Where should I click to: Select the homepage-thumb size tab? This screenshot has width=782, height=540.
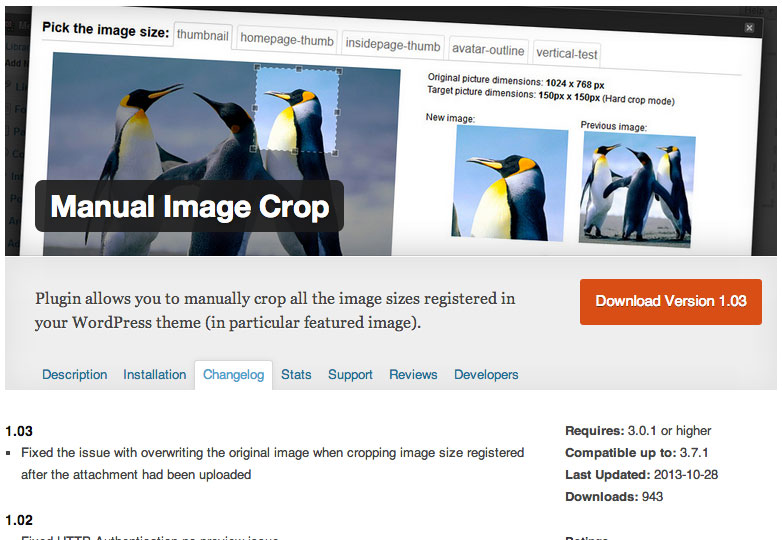coord(287,39)
